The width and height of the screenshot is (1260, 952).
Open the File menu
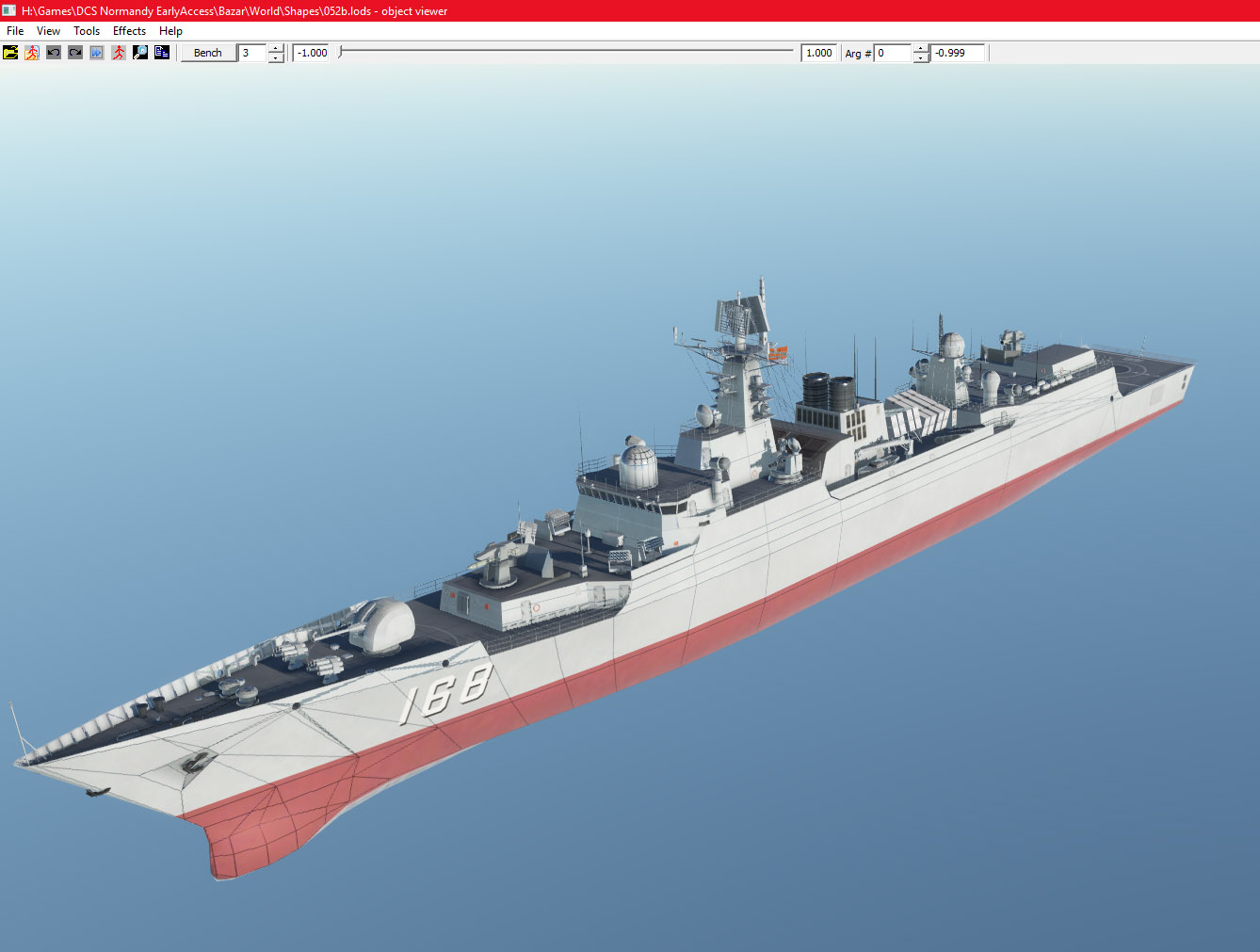(15, 31)
